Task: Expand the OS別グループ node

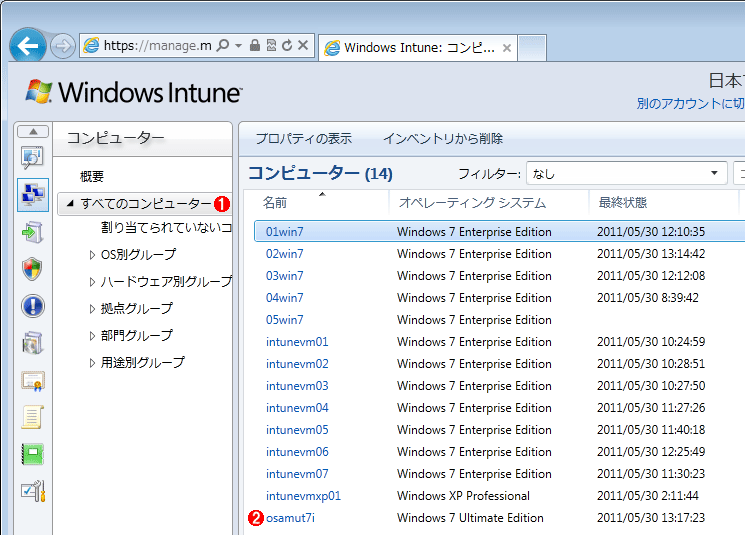Action: pyautogui.click(x=92, y=255)
